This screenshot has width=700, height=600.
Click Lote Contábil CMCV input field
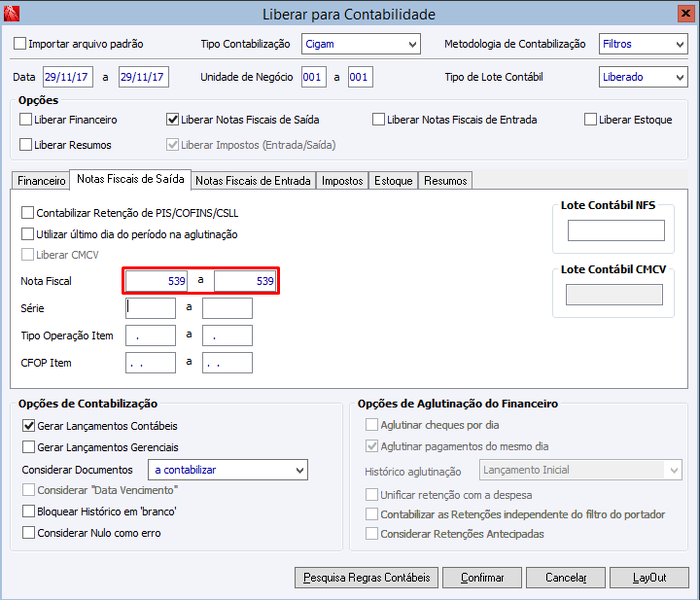[614, 295]
